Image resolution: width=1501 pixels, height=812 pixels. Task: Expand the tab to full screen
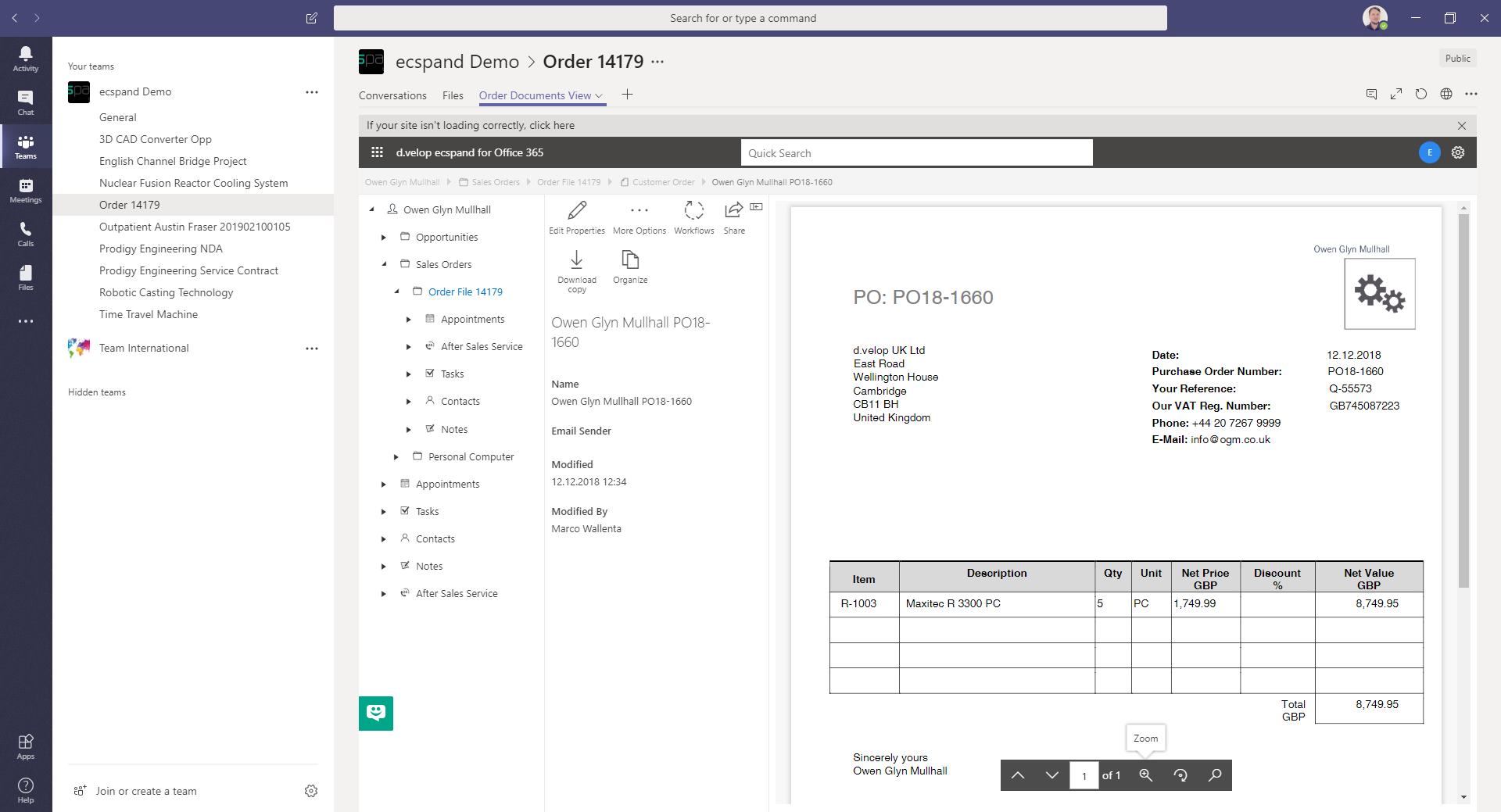1396,94
